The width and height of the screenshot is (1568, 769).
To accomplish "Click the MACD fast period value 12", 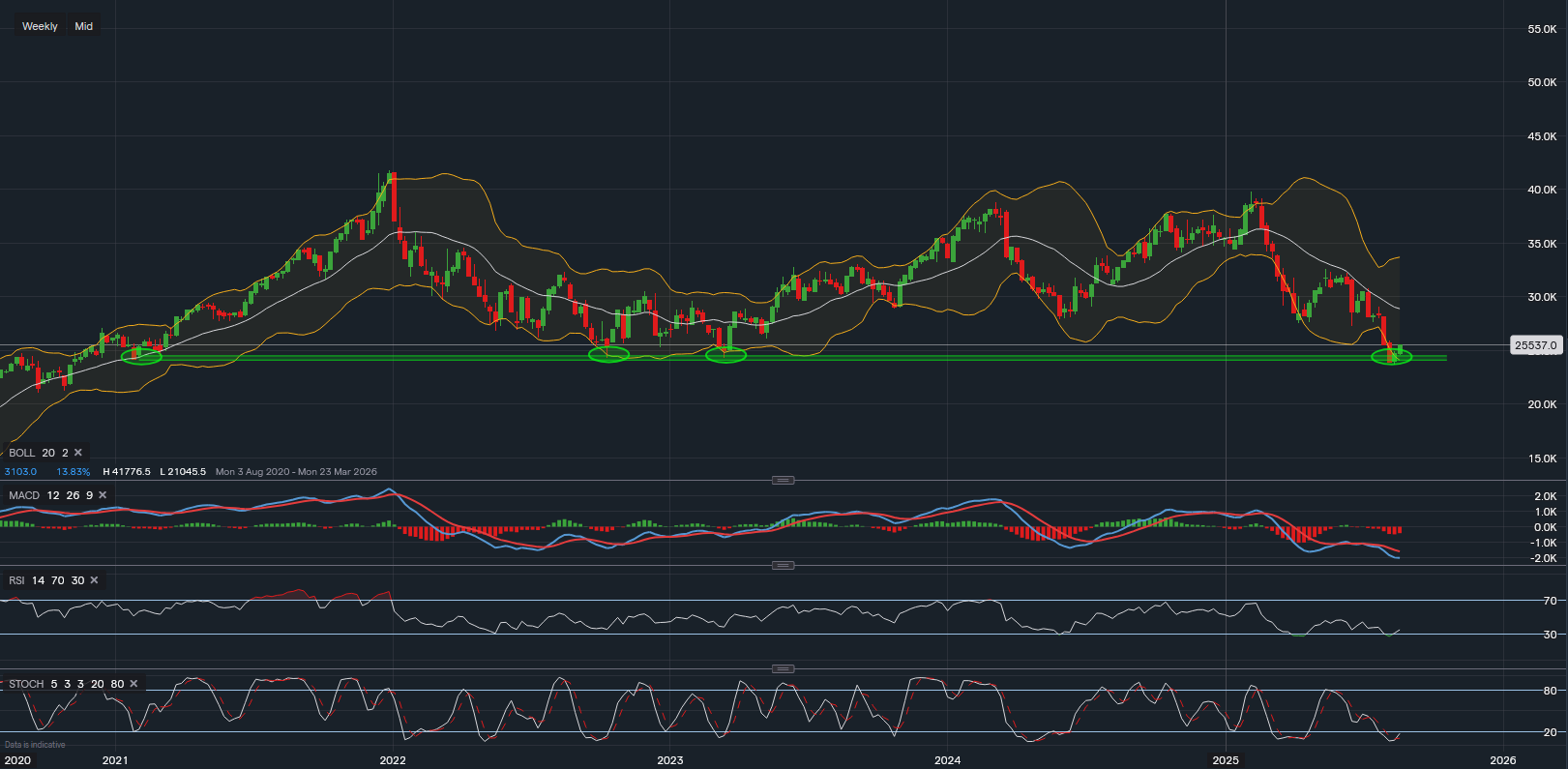I will point(53,495).
